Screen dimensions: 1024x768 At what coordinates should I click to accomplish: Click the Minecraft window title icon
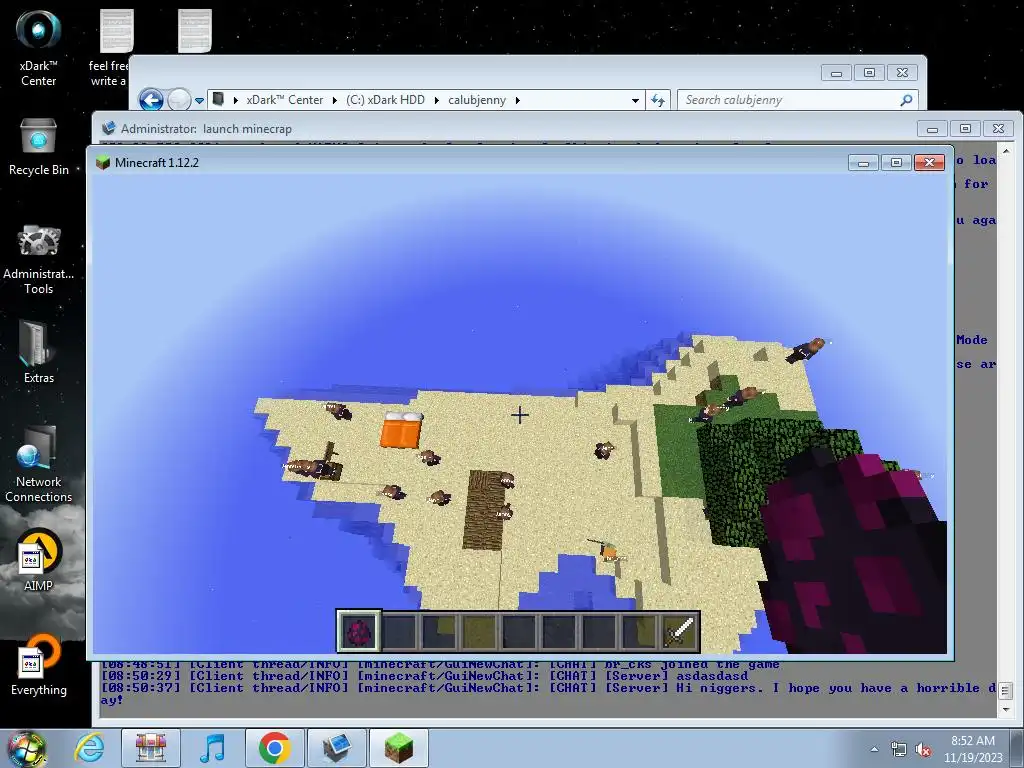[103, 163]
